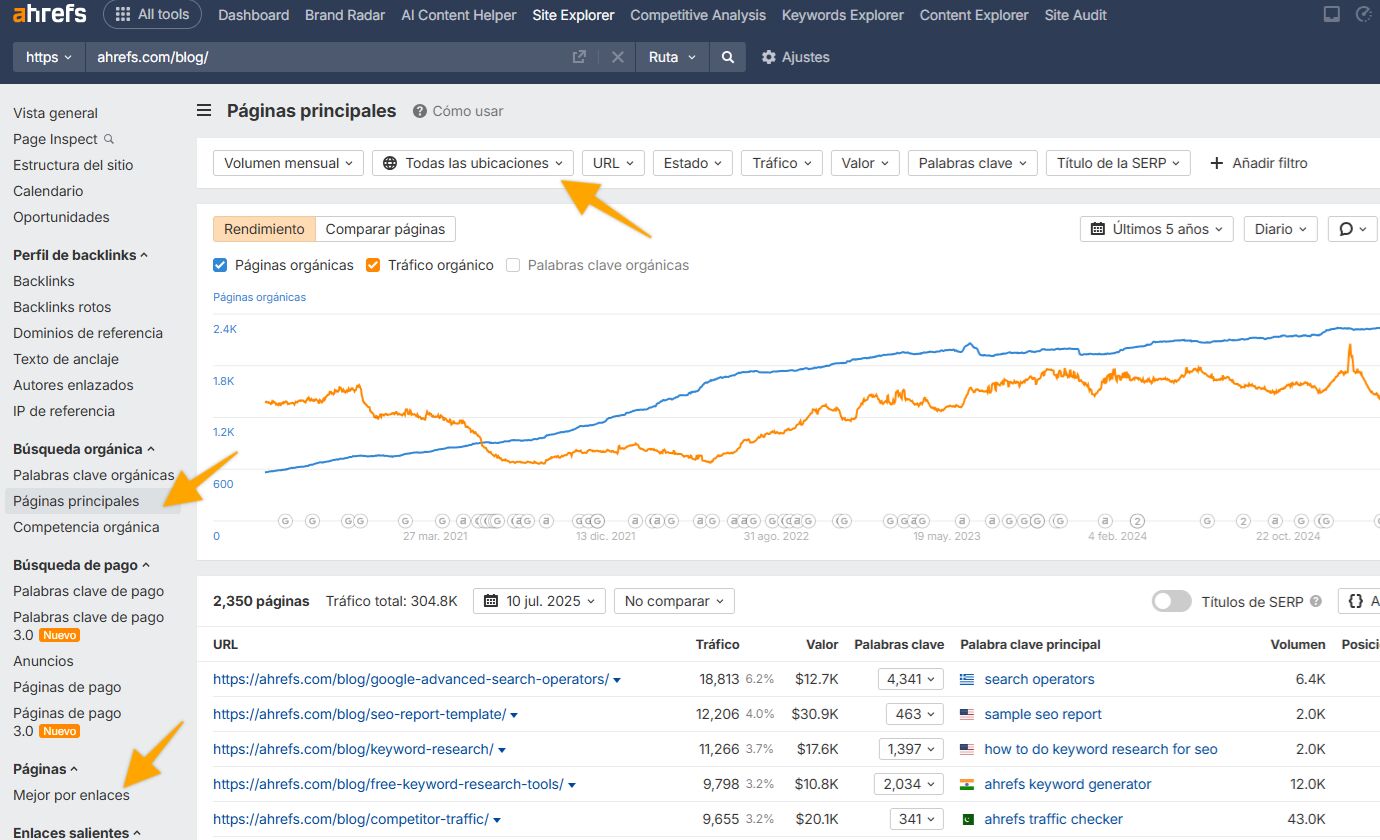Open the Cómo usar help icon
The width and height of the screenshot is (1380, 840).
tap(420, 111)
